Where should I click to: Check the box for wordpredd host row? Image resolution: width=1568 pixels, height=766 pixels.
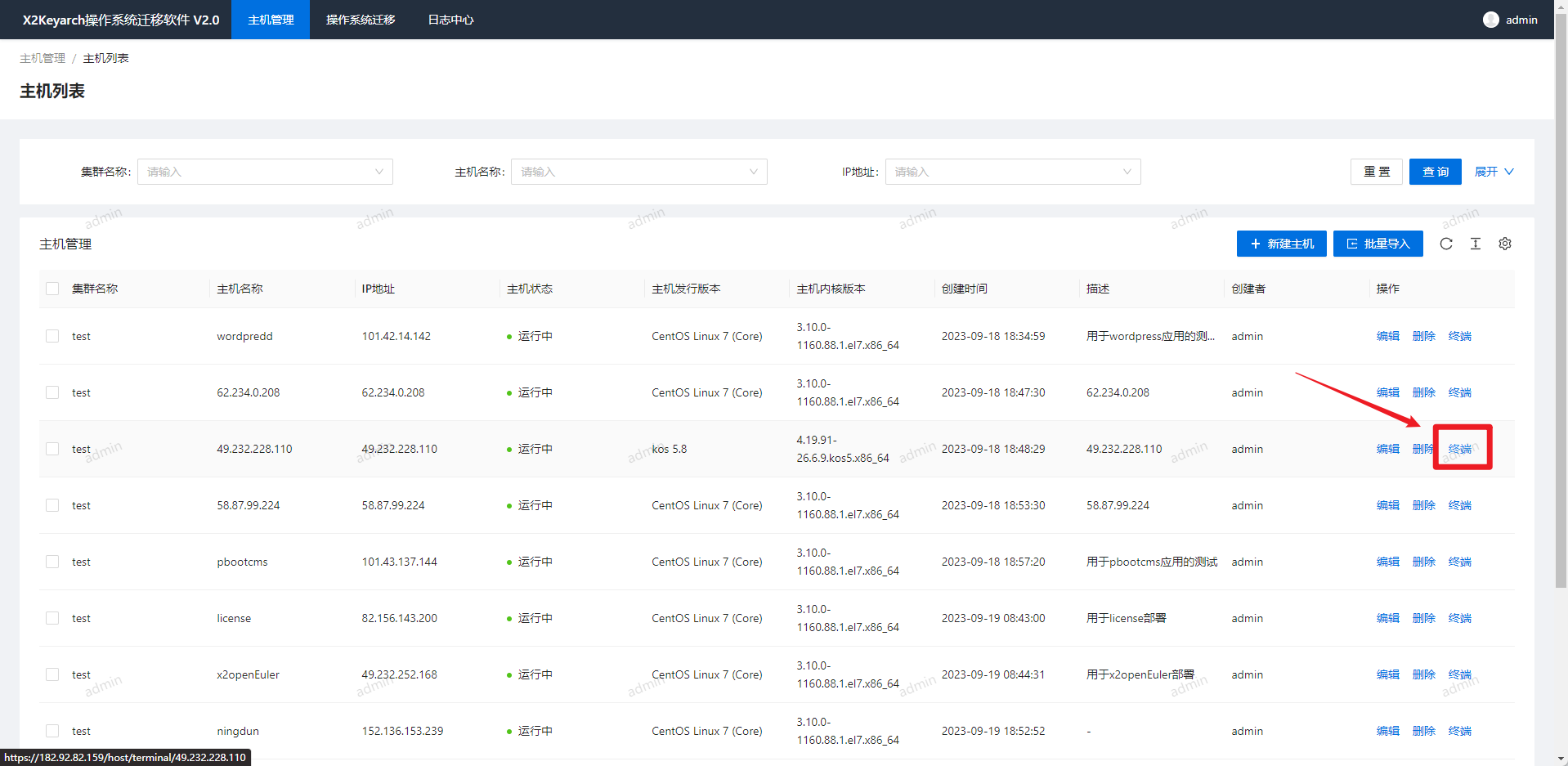click(52, 336)
